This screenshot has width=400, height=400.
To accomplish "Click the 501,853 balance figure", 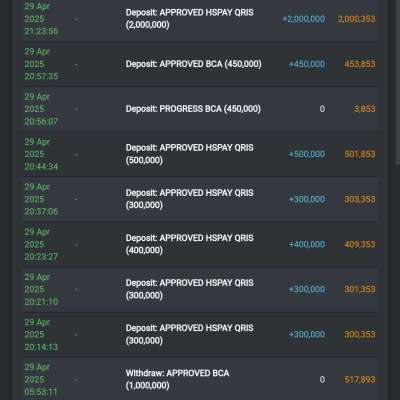I will (360, 154).
